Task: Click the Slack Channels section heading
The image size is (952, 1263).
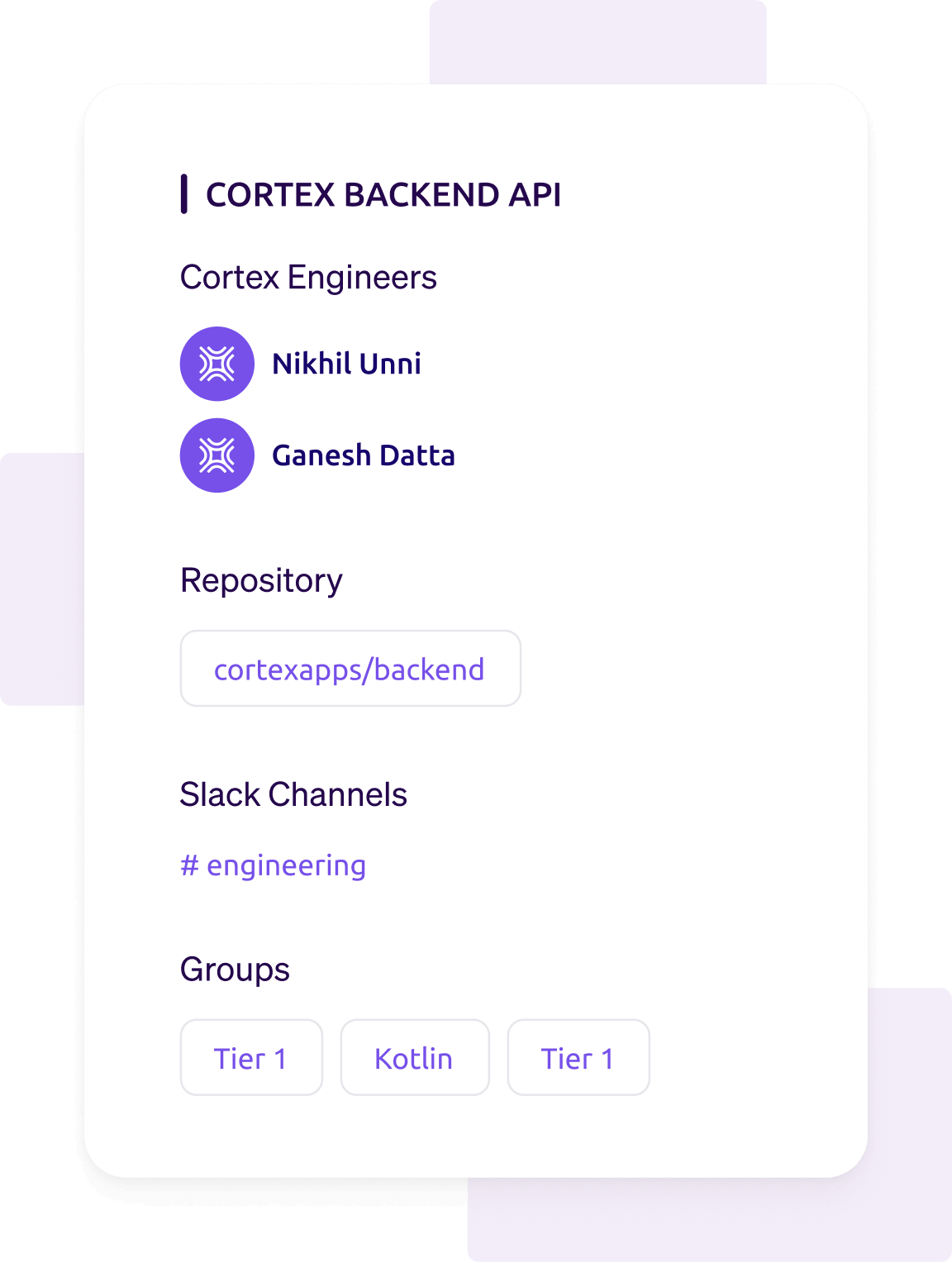Action: coord(293,794)
